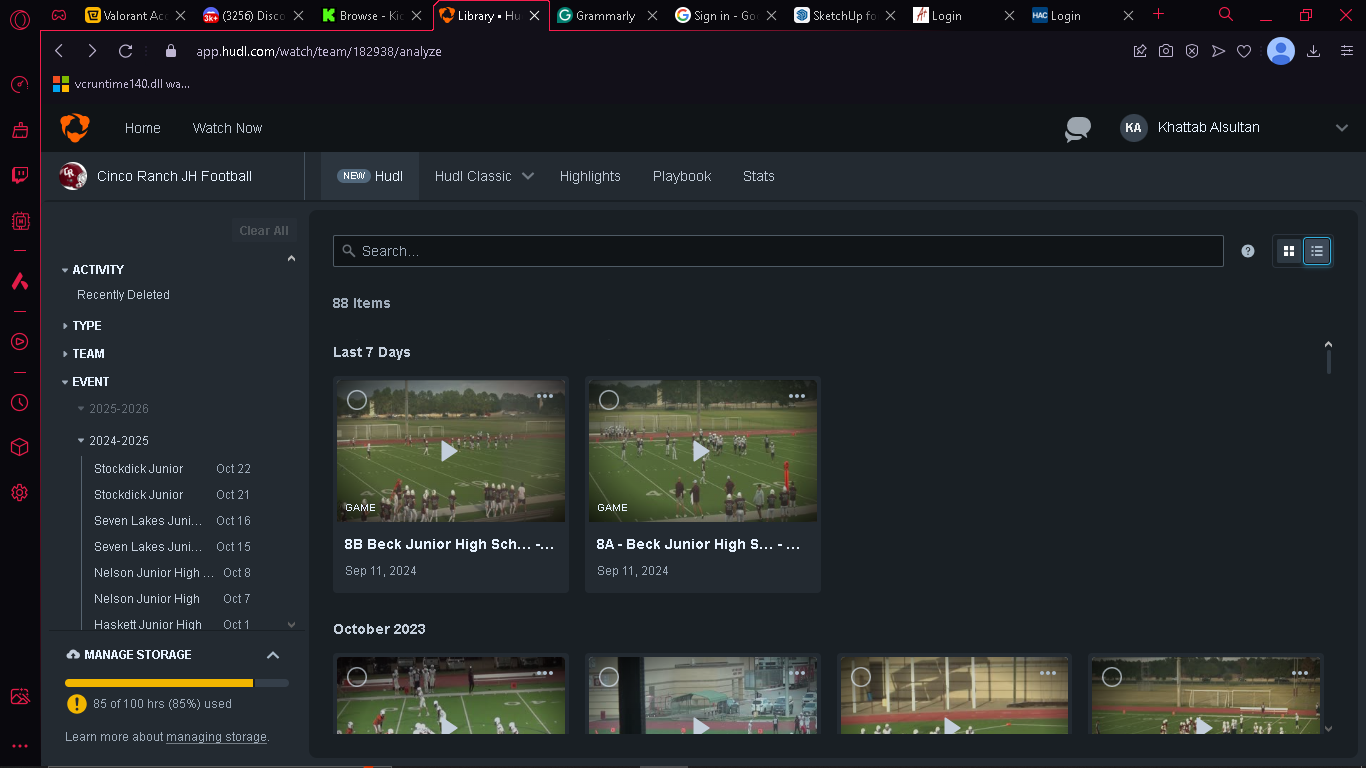The width and height of the screenshot is (1366, 768).
Task: Select the NEW Hudl tab
Action: 370,176
